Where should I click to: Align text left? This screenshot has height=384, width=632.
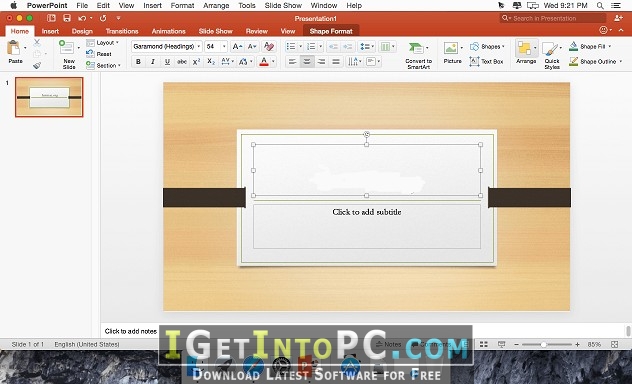(292, 62)
